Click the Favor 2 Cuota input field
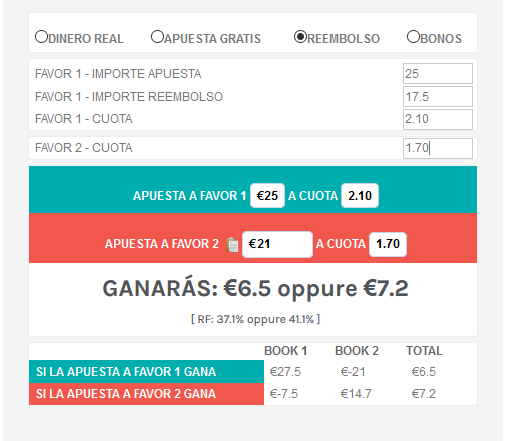505x441 pixels. (x=438, y=148)
